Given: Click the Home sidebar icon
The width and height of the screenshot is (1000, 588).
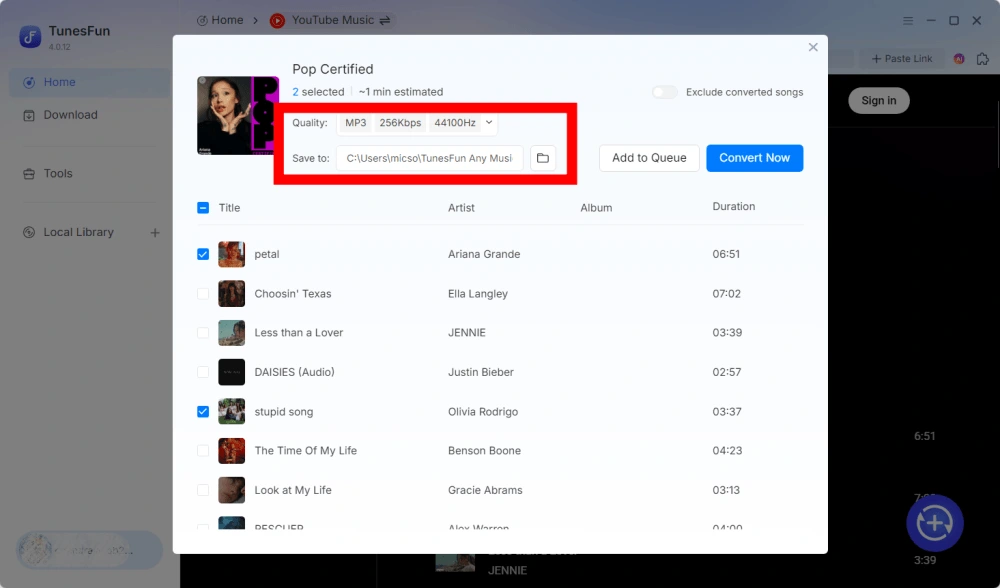Looking at the screenshot, I should pyautogui.click(x=29, y=82).
